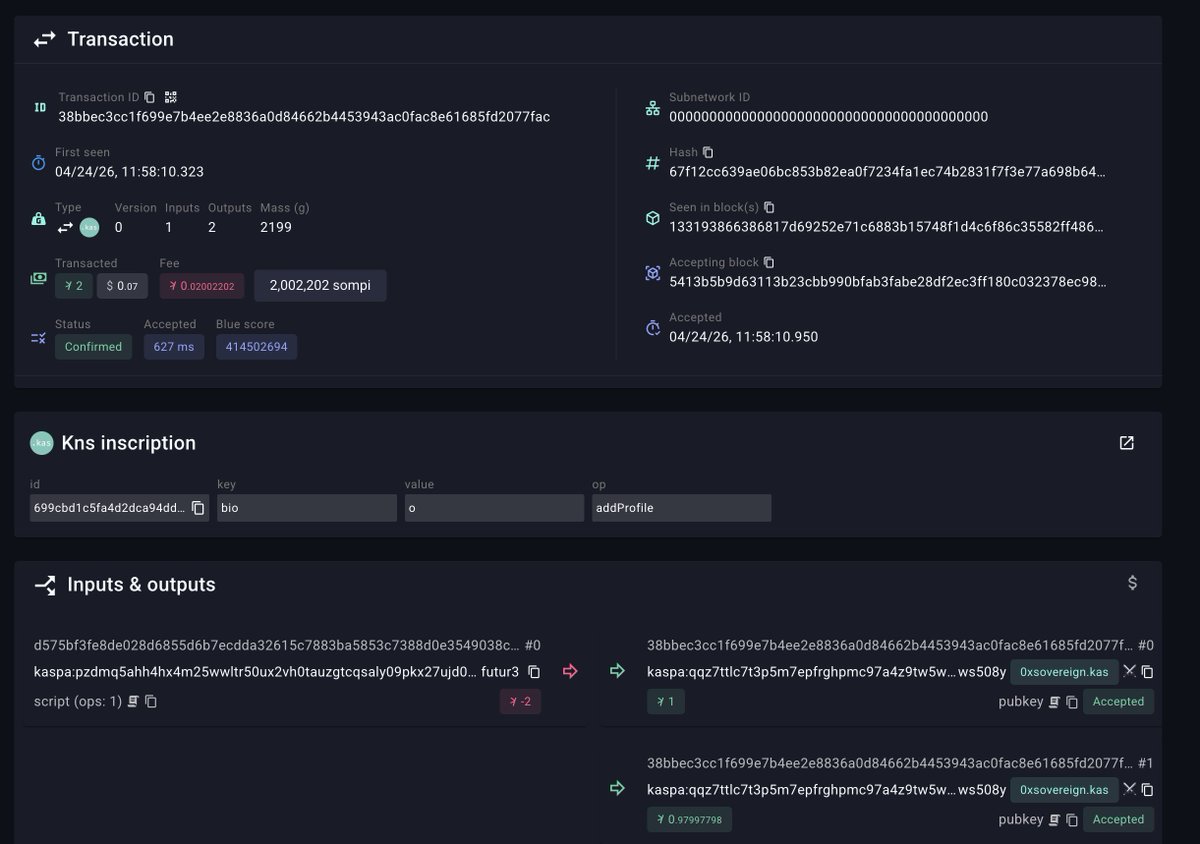The height and width of the screenshot is (844, 1200).
Task: Click the Accepted badge on output #1
Action: pyautogui.click(x=1118, y=820)
